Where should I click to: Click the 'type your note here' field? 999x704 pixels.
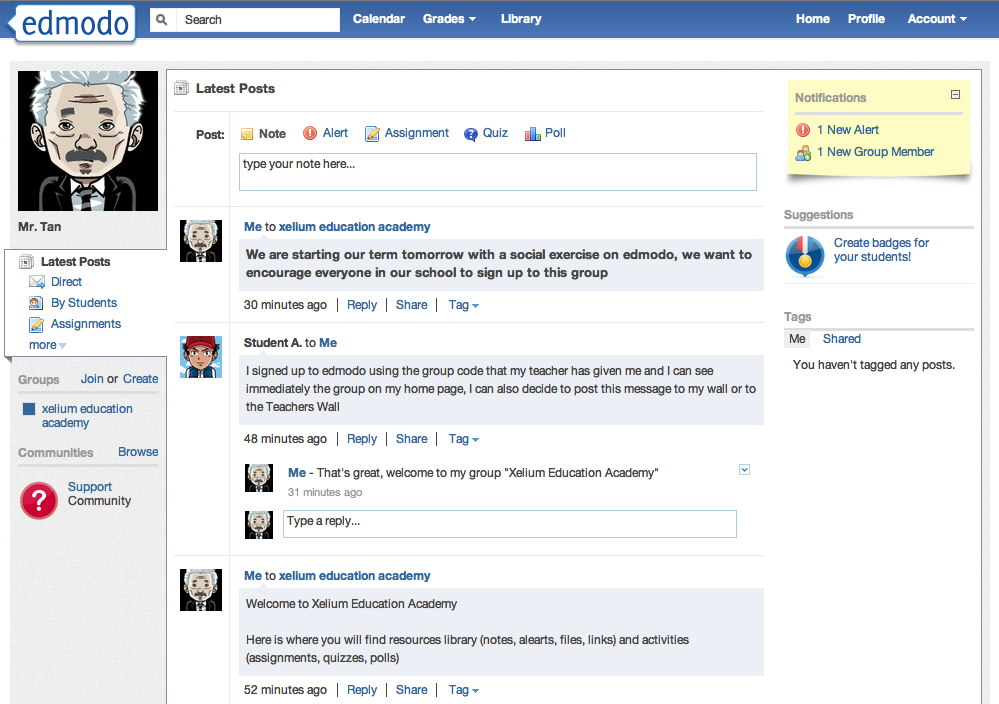pos(498,172)
